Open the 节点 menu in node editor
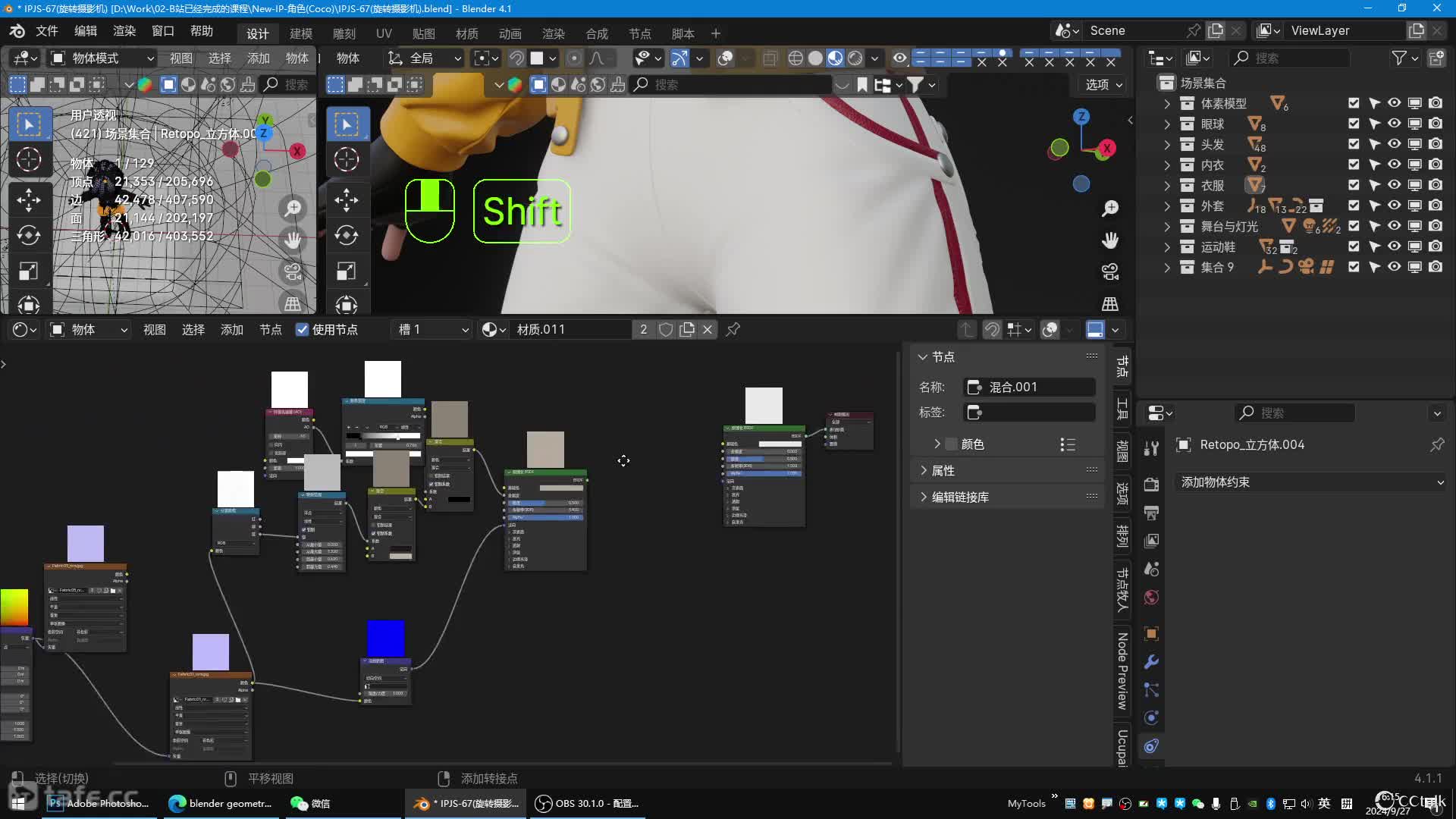 (271, 329)
